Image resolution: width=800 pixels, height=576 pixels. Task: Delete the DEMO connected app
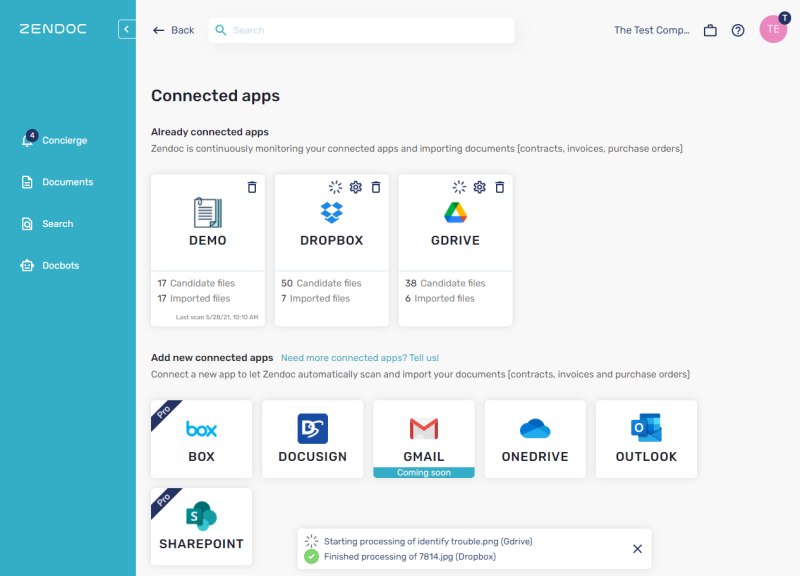(x=252, y=187)
